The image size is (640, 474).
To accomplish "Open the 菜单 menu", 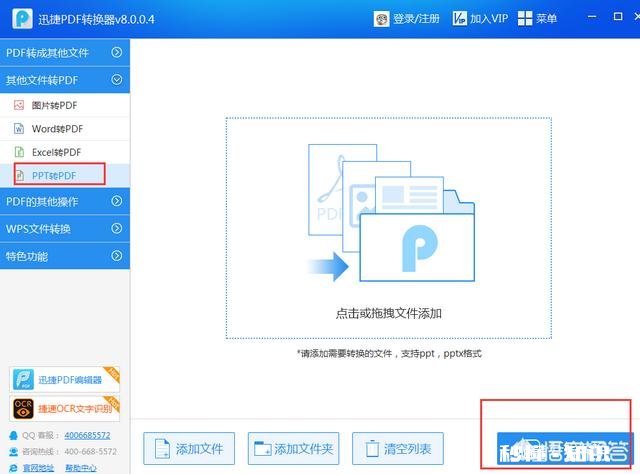I will point(546,19).
